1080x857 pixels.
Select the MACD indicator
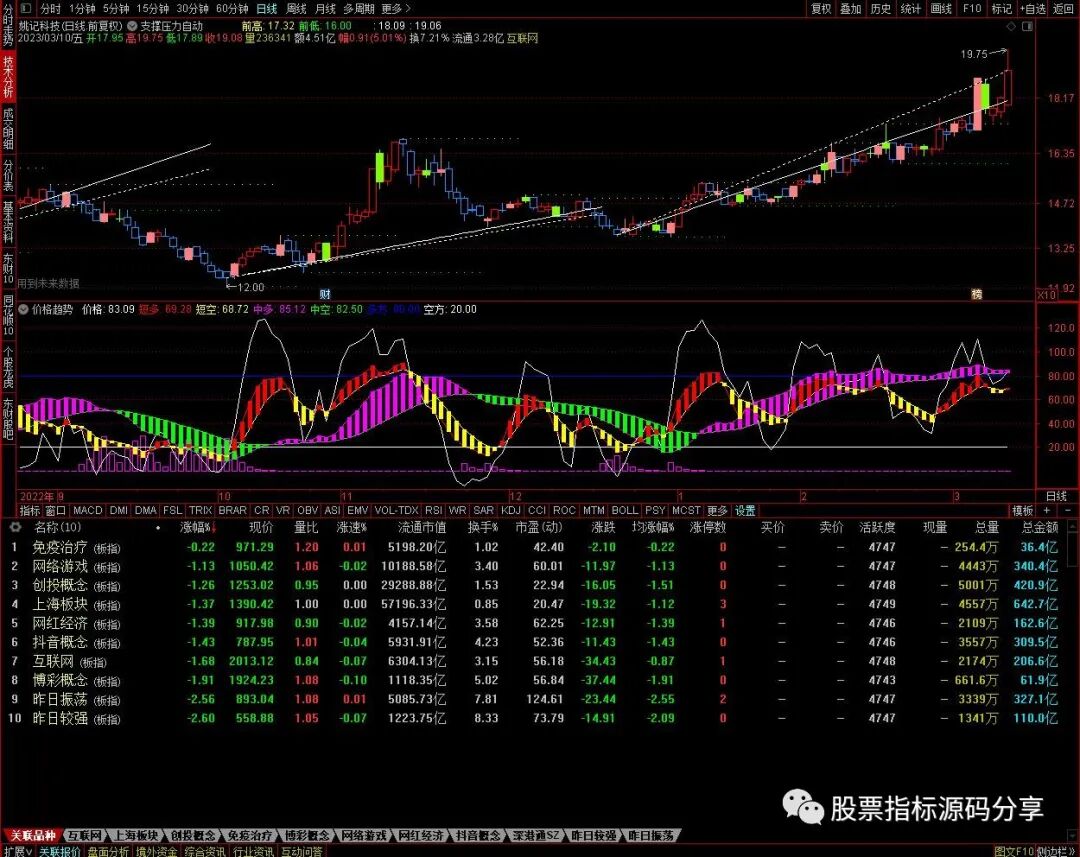(87, 510)
